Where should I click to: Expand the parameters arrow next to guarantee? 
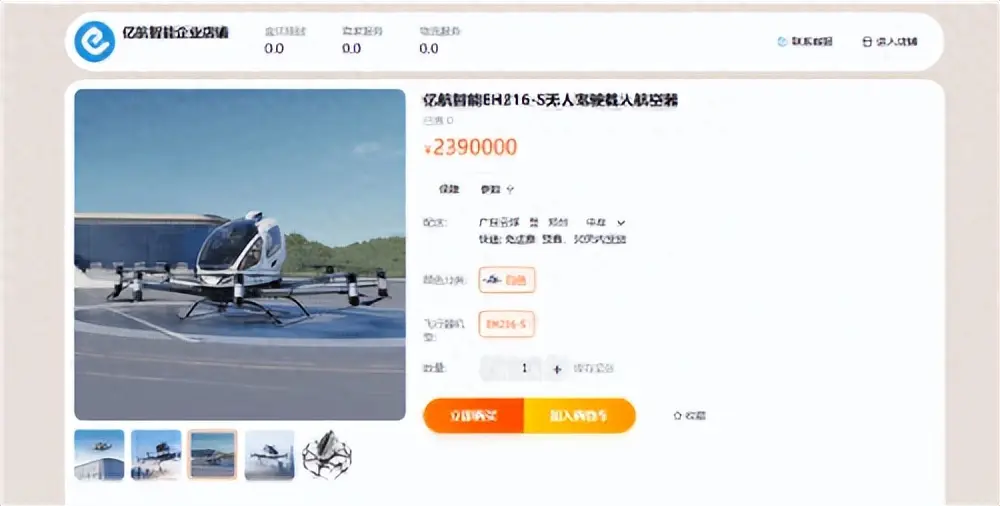(510, 190)
